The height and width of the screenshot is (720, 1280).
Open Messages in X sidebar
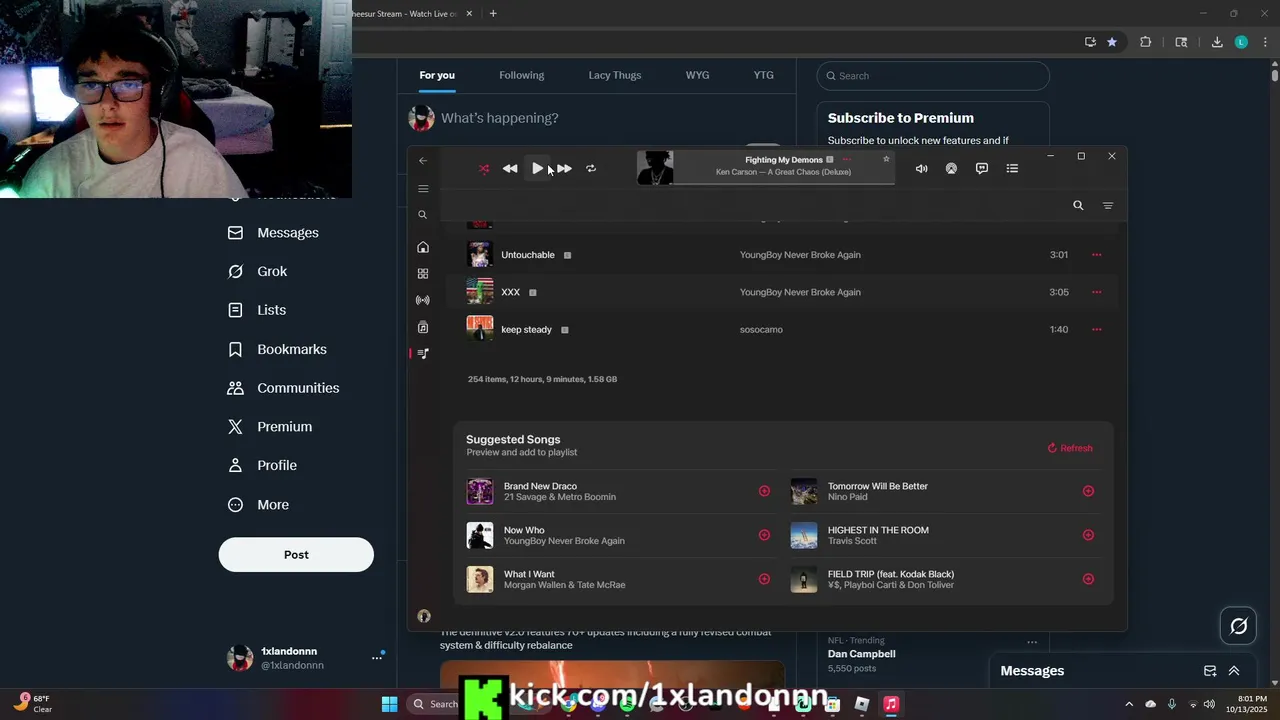(273, 233)
